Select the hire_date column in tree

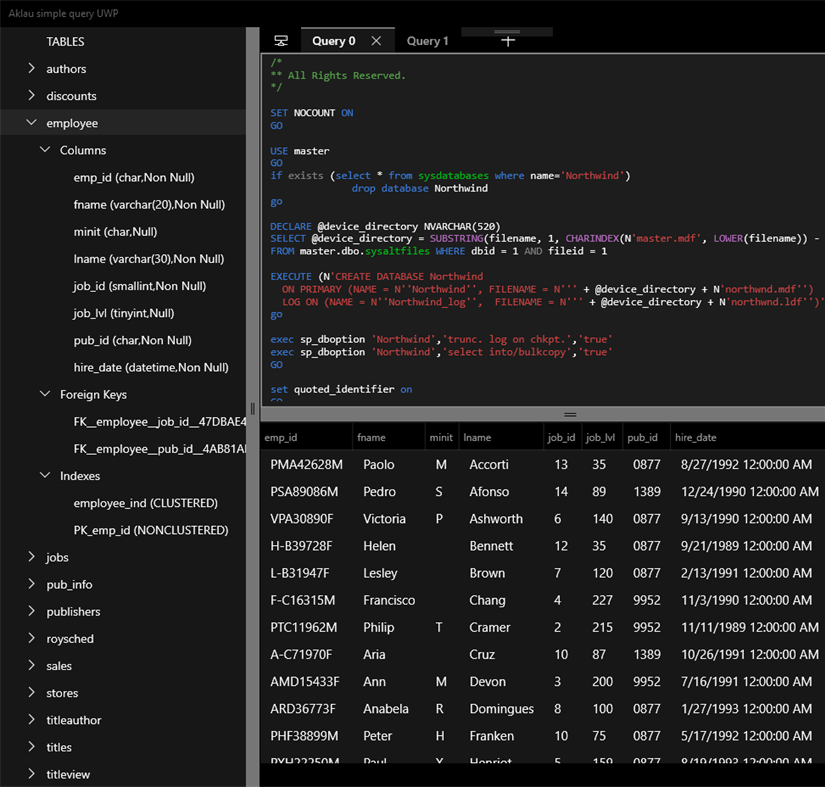pos(150,367)
